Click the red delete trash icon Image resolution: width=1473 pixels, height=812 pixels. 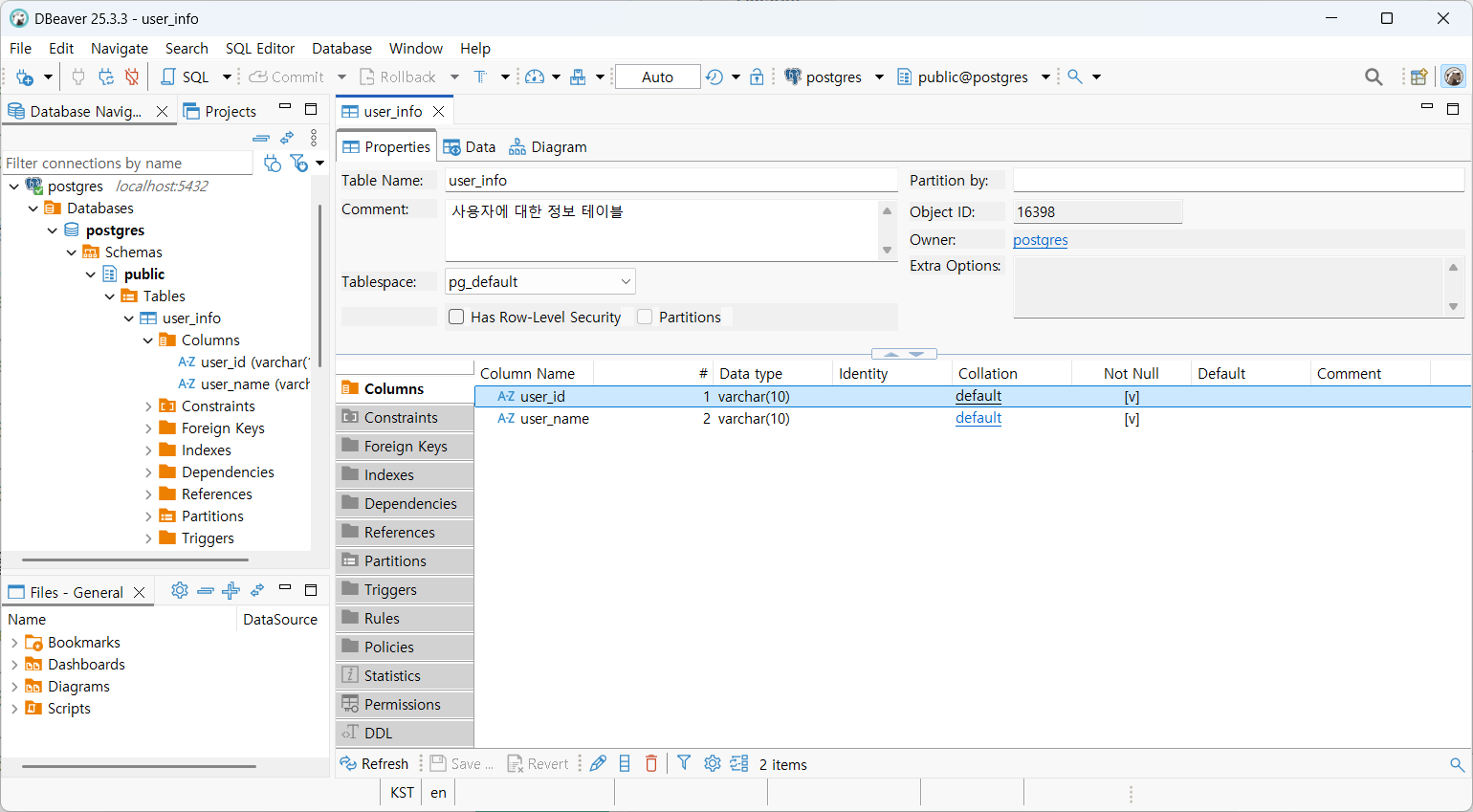(651, 763)
